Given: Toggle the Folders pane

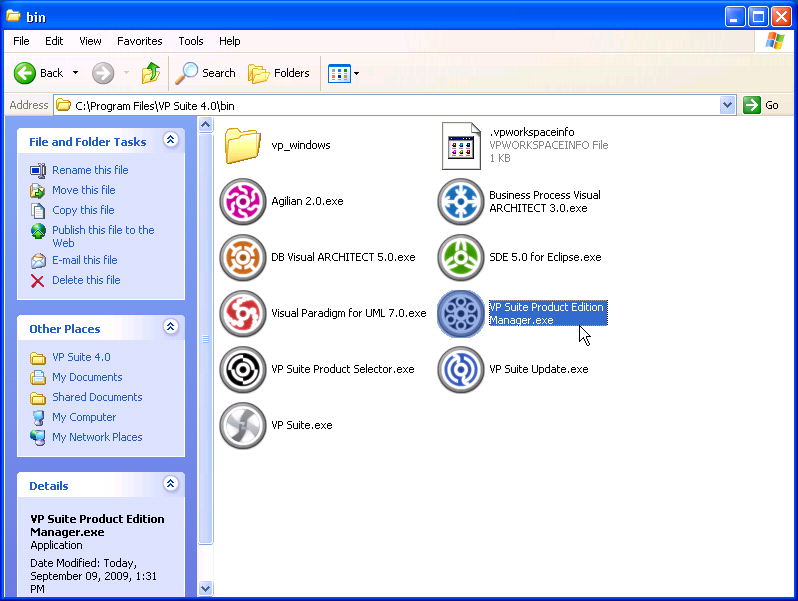Looking at the screenshot, I should (279, 73).
